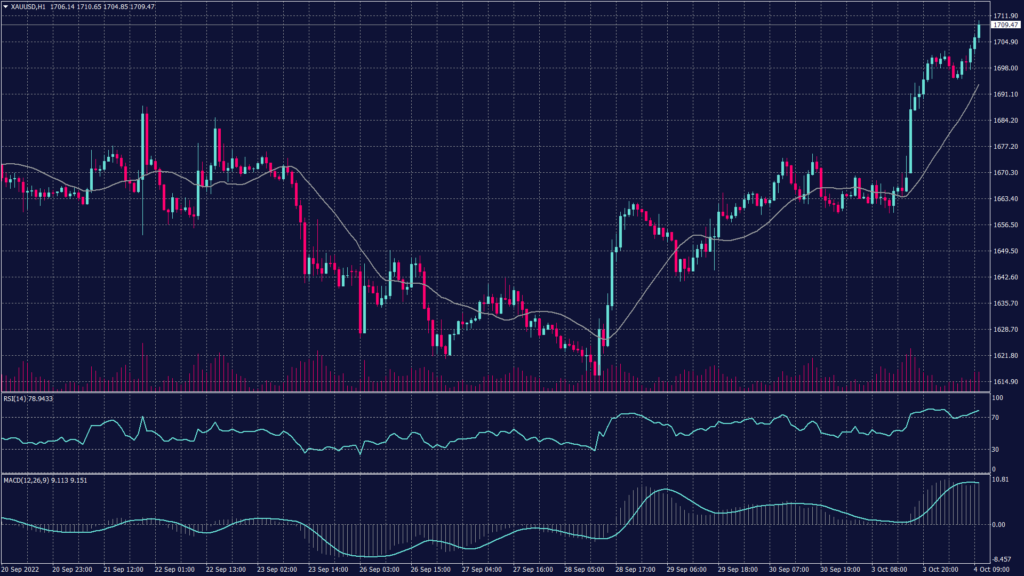Click the MACD -8.457 scale value
The width and height of the screenshot is (1024, 576).
[x=1003, y=559]
